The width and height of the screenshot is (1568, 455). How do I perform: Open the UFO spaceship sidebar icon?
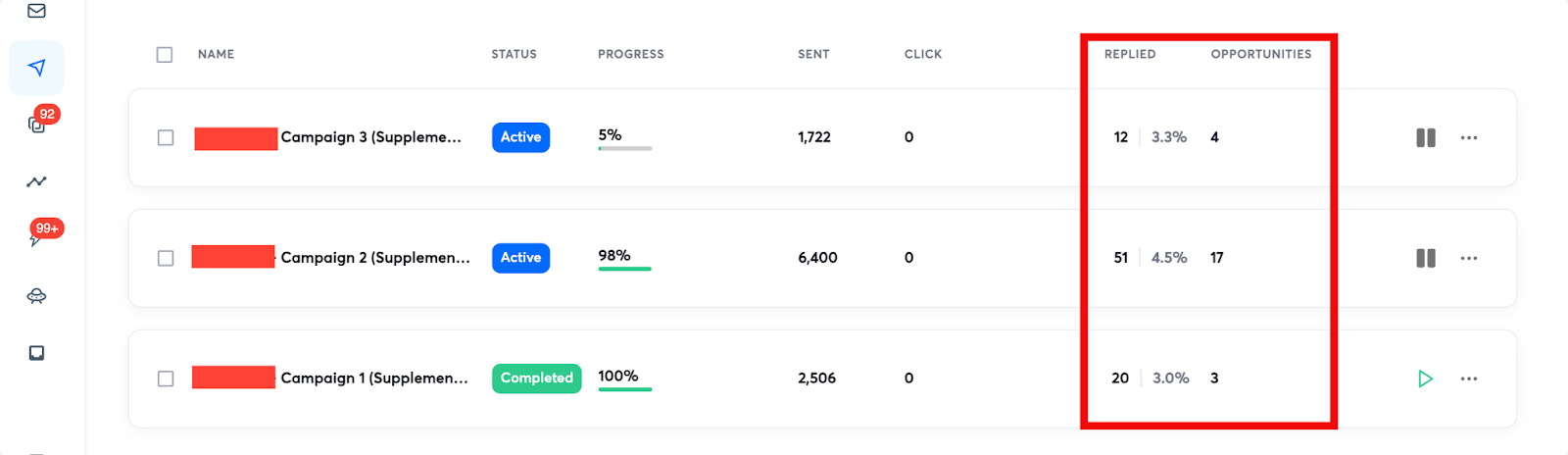(36, 296)
